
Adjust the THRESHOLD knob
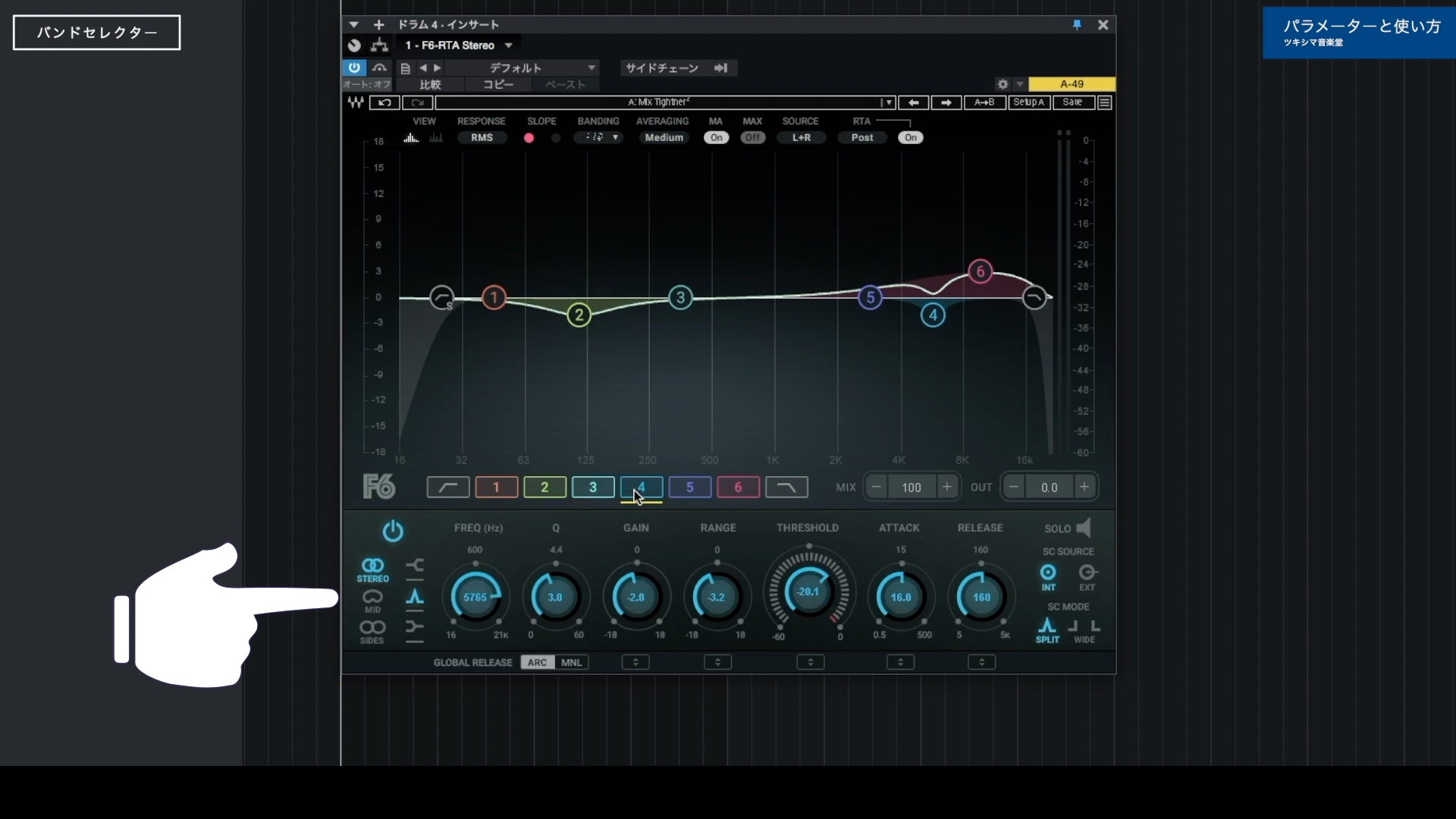pos(809,591)
